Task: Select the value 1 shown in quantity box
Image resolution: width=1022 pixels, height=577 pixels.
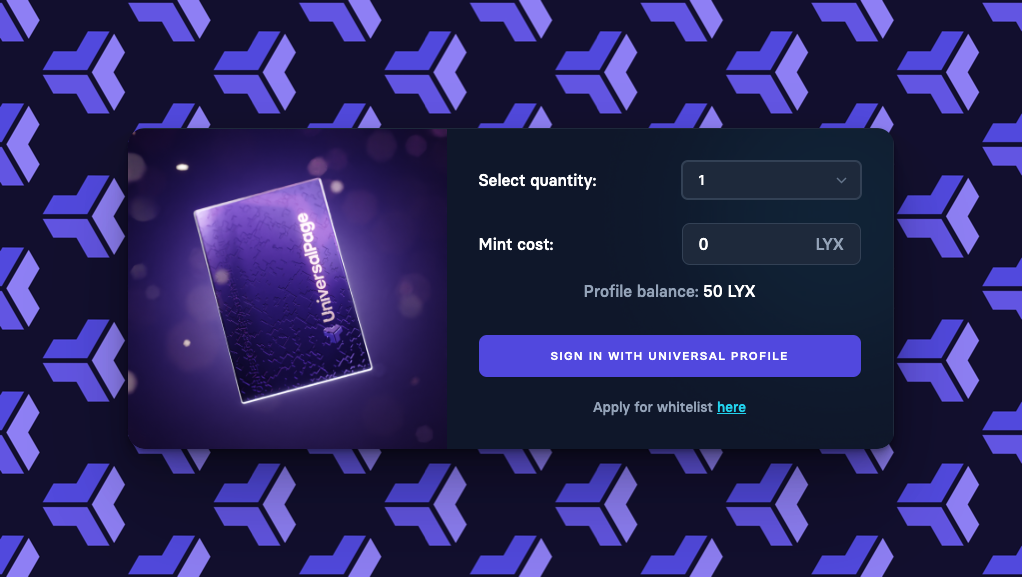Action: [701, 181]
